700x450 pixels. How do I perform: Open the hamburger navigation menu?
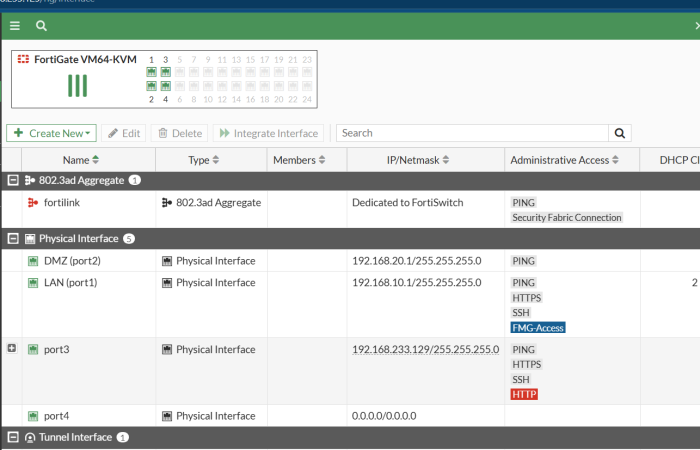click(15, 26)
